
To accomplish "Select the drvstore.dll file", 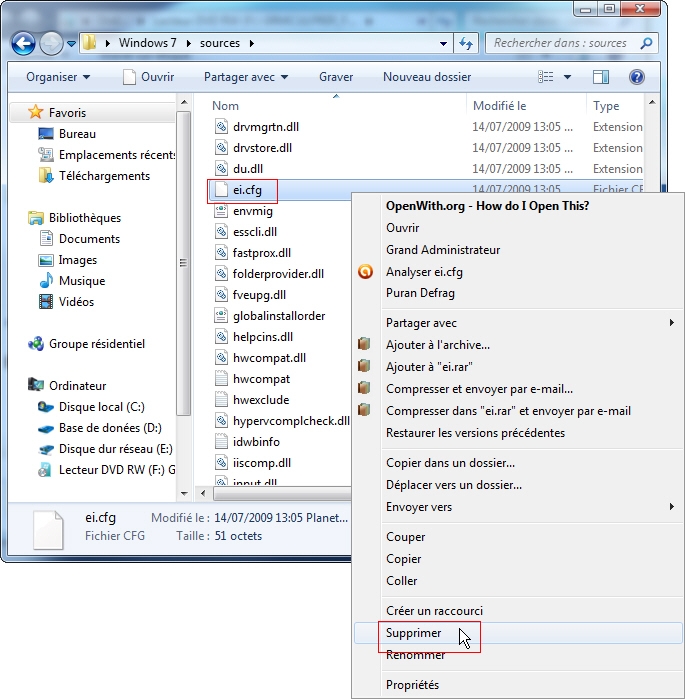I will [x=262, y=148].
